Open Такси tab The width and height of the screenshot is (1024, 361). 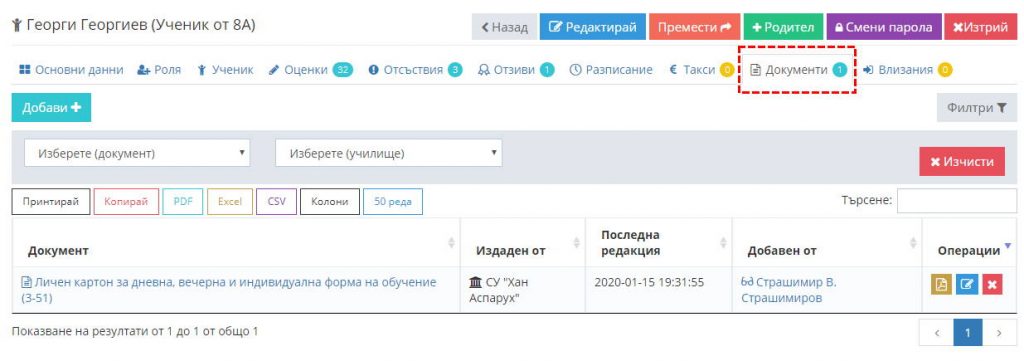(x=701, y=70)
